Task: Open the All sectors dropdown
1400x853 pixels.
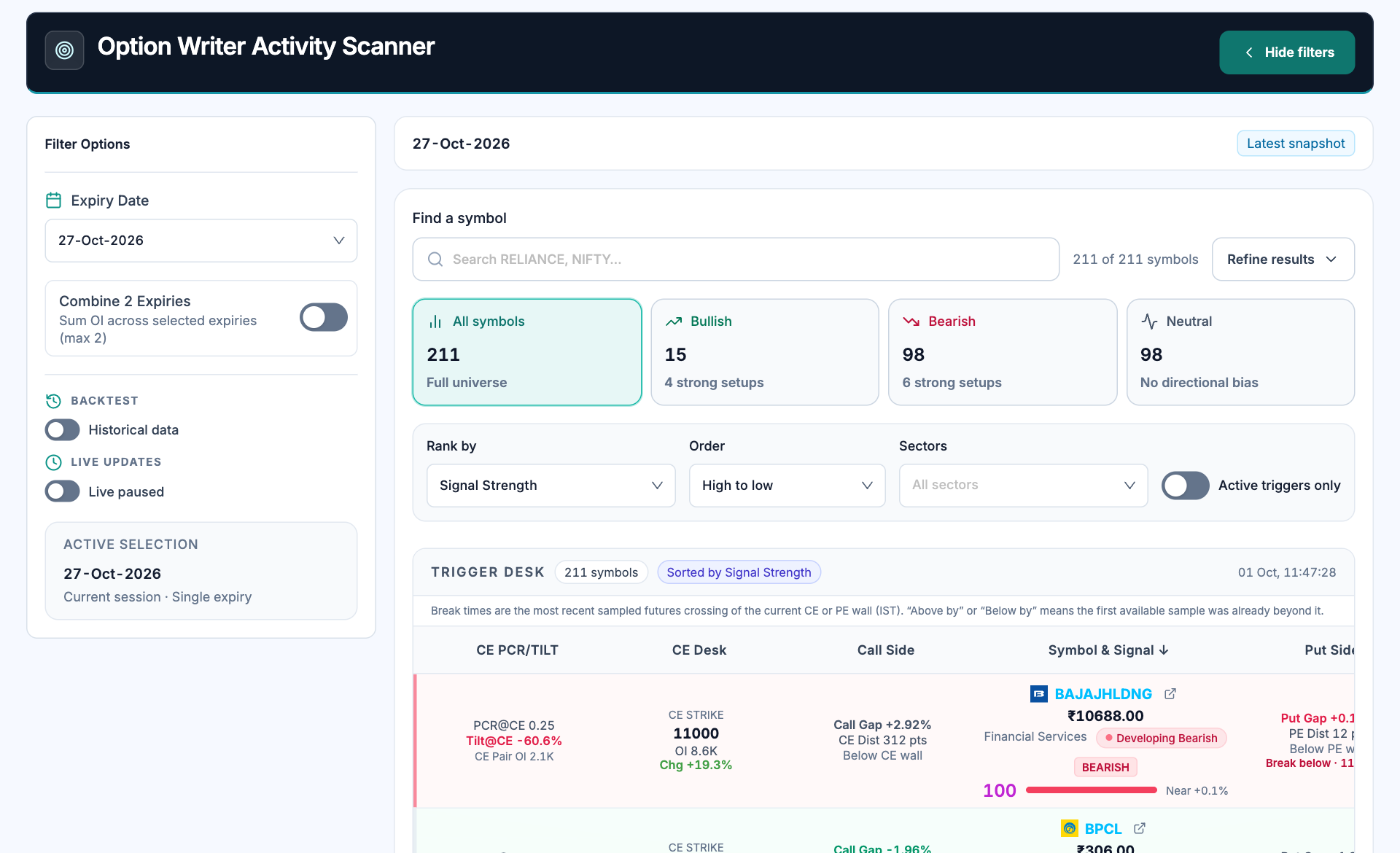Action: tap(1024, 486)
